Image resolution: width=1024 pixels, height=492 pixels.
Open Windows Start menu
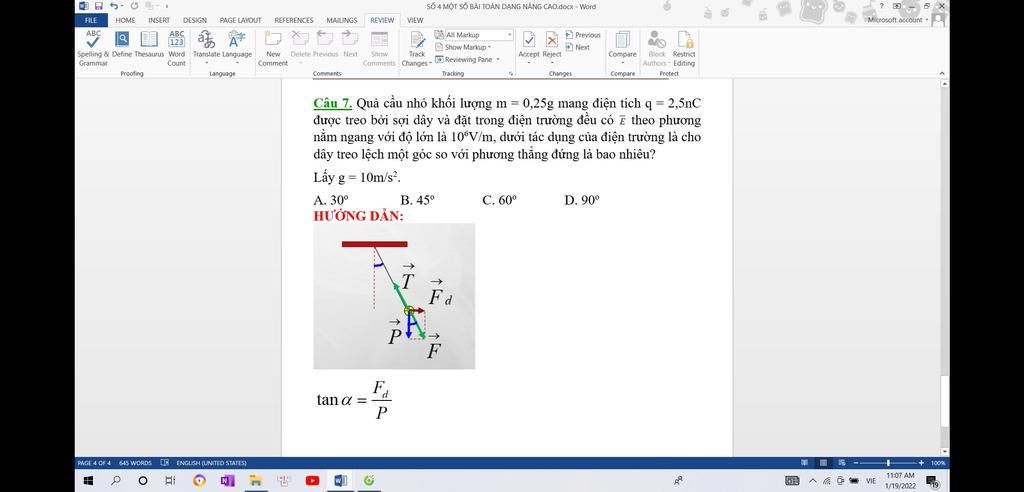click(89, 481)
